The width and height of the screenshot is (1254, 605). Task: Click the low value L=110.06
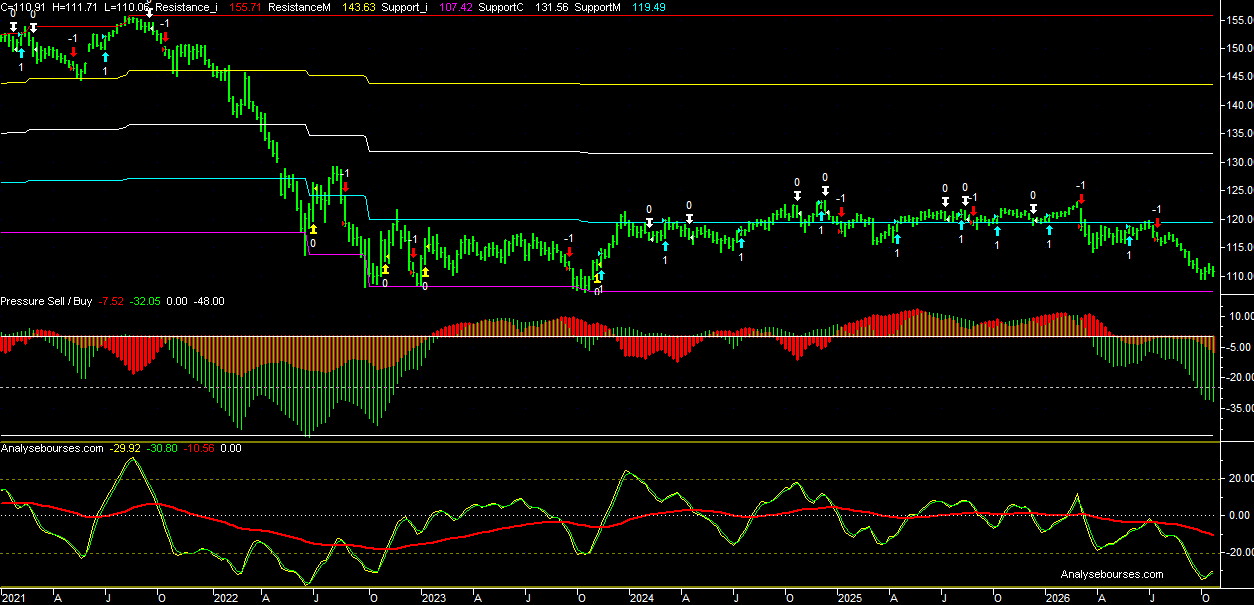pos(126,7)
